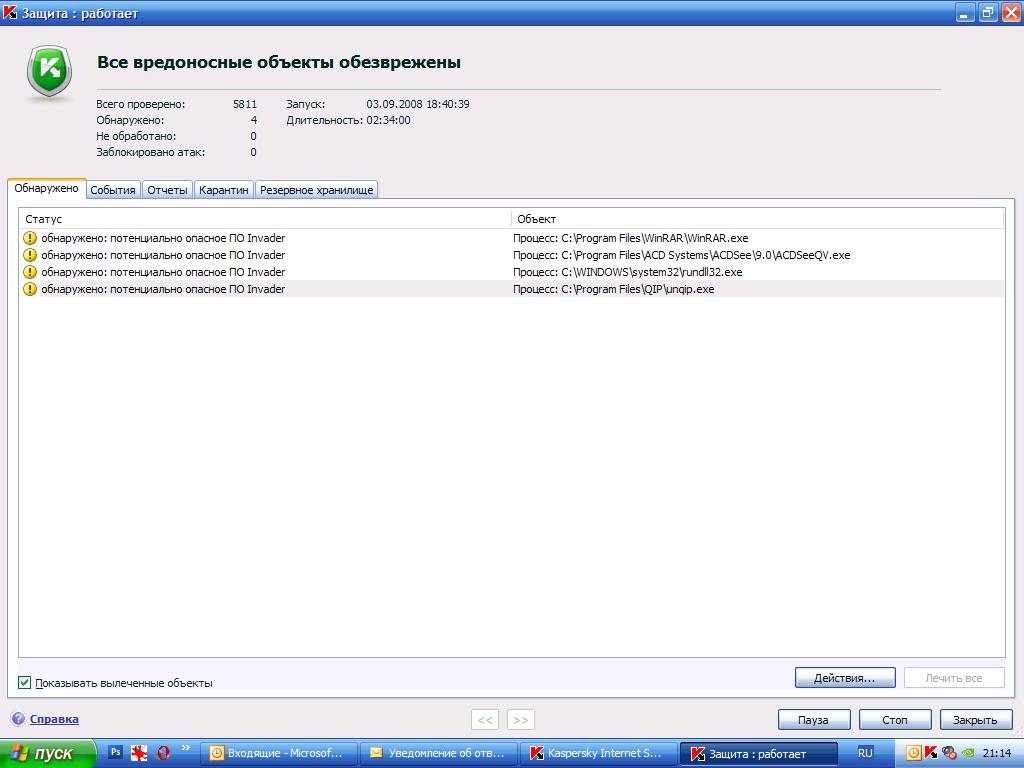Click the Закрыть button

click(x=975, y=720)
